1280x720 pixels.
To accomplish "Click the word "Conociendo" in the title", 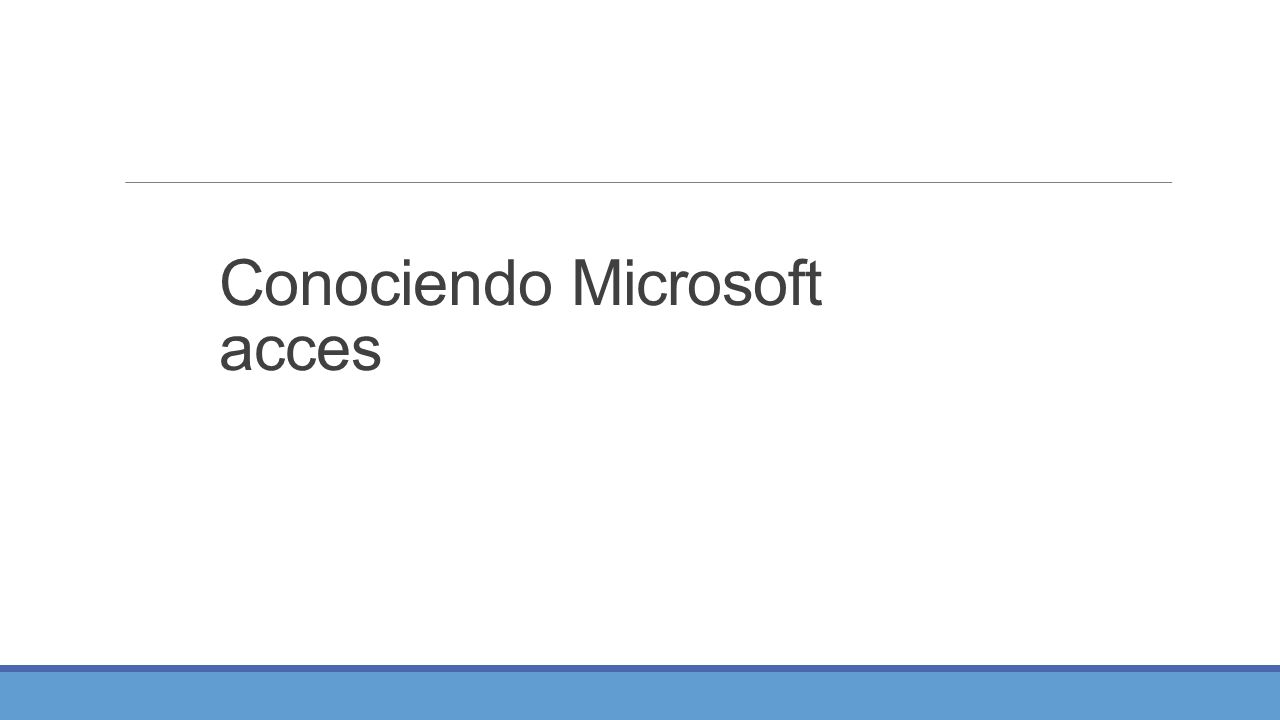I will [x=385, y=284].
